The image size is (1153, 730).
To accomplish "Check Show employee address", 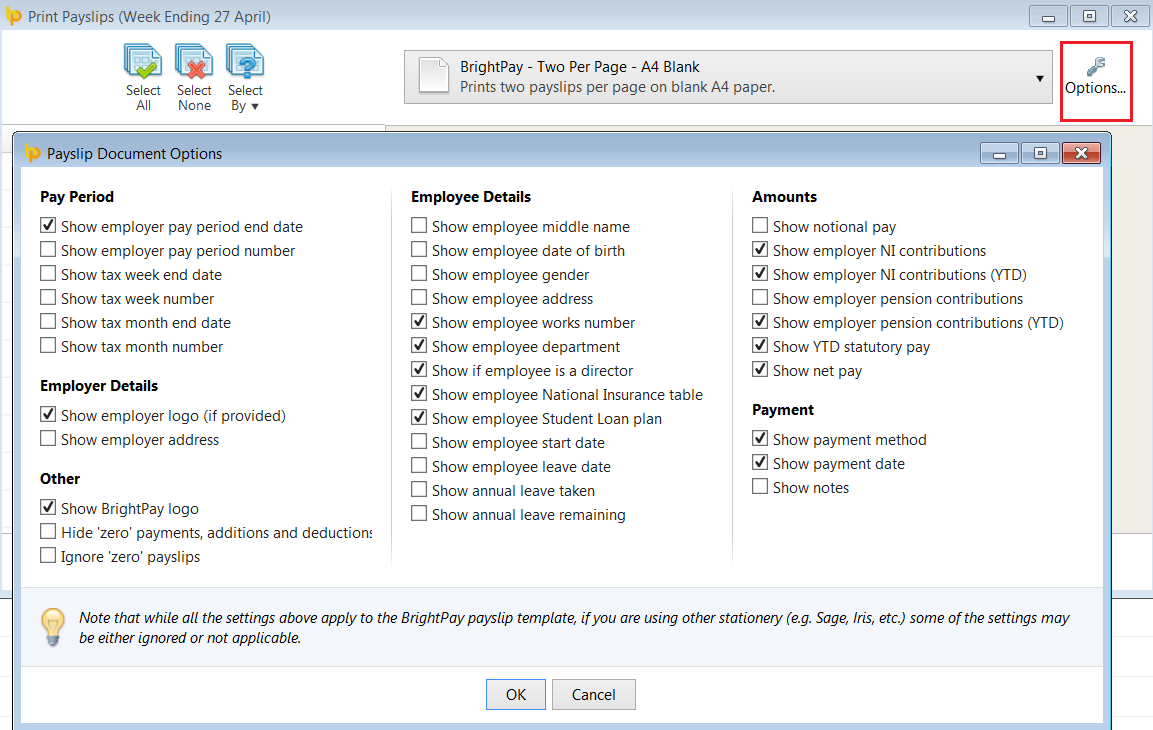I will coord(419,298).
